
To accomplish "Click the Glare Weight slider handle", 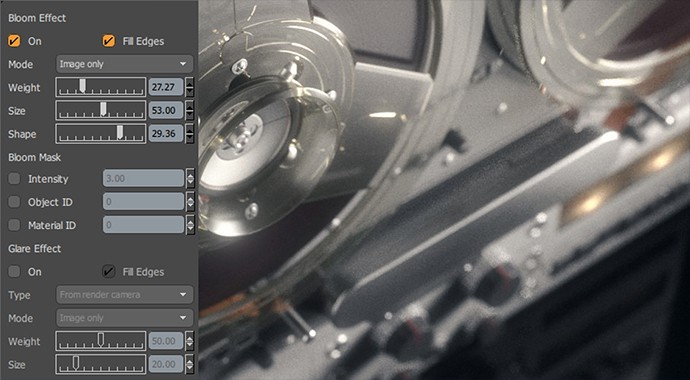I will point(101,339).
